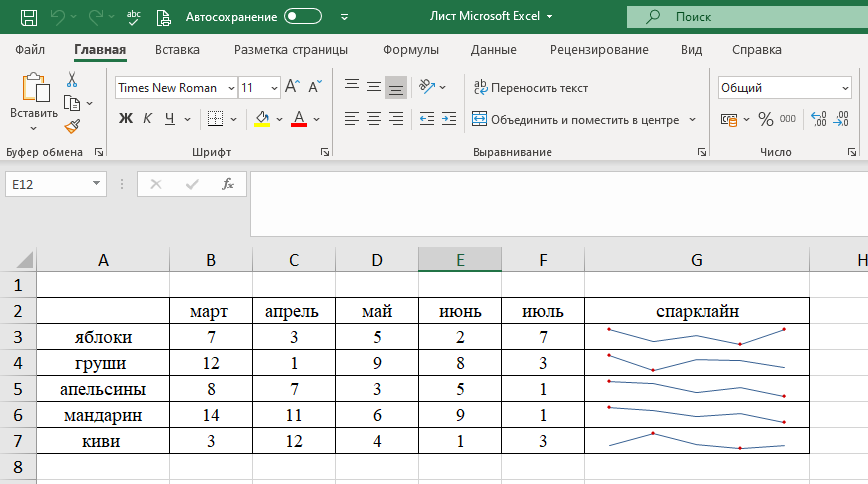Apply red font color
Viewport: 868px width, 484px height.
299,119
